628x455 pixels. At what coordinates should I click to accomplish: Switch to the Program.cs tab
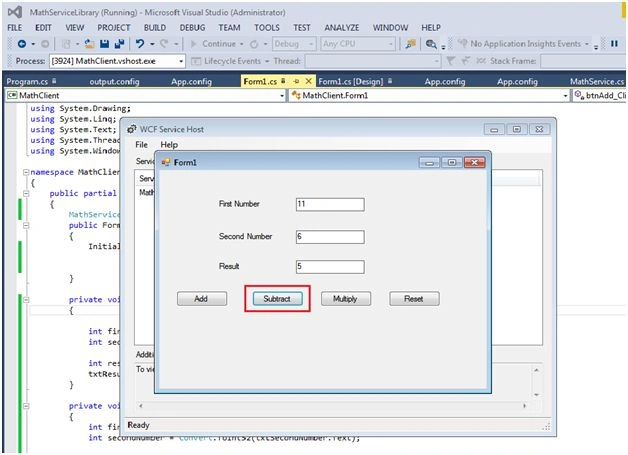pyautogui.click(x=27, y=81)
